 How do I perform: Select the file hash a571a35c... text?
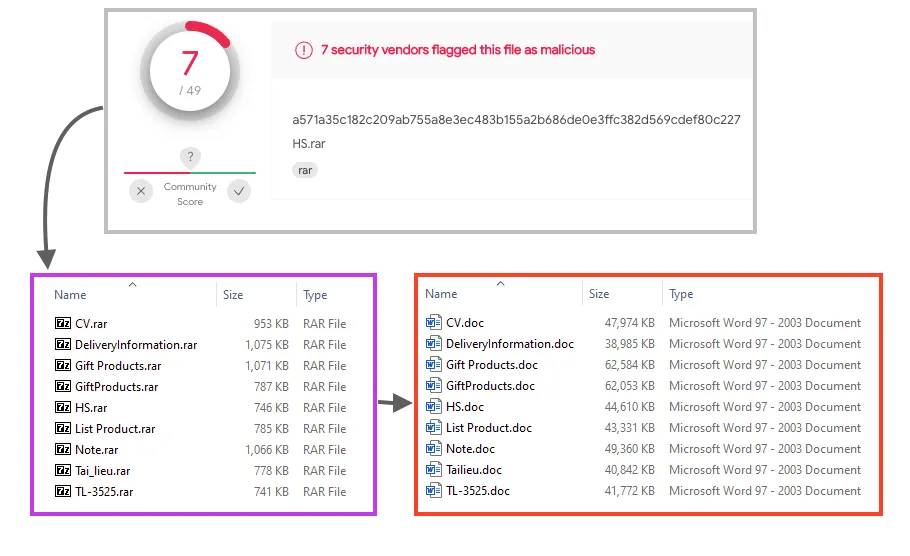pos(516,120)
